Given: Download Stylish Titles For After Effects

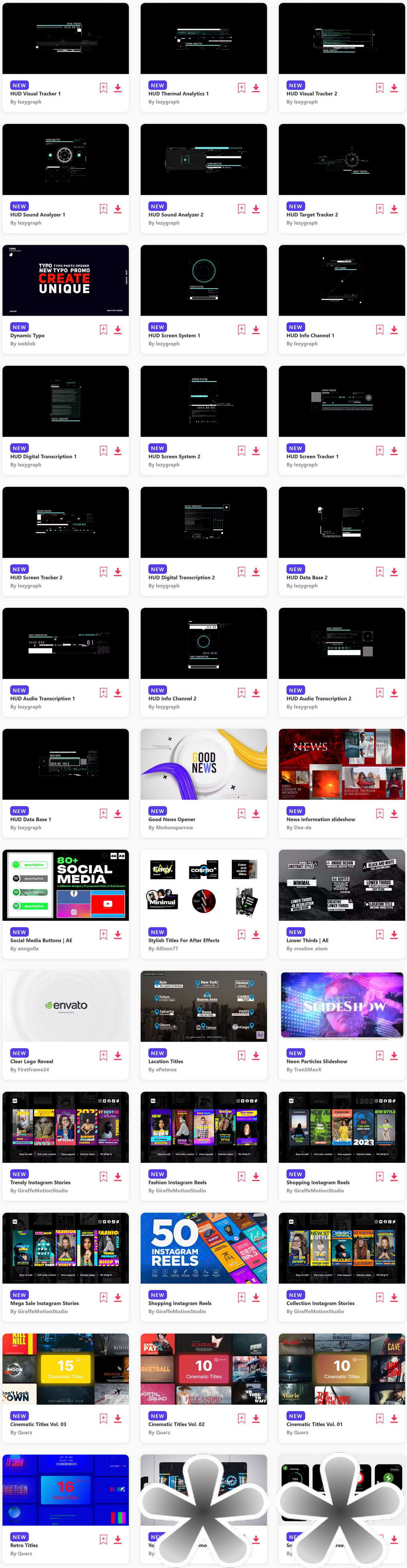Looking at the screenshot, I should [256, 935].
